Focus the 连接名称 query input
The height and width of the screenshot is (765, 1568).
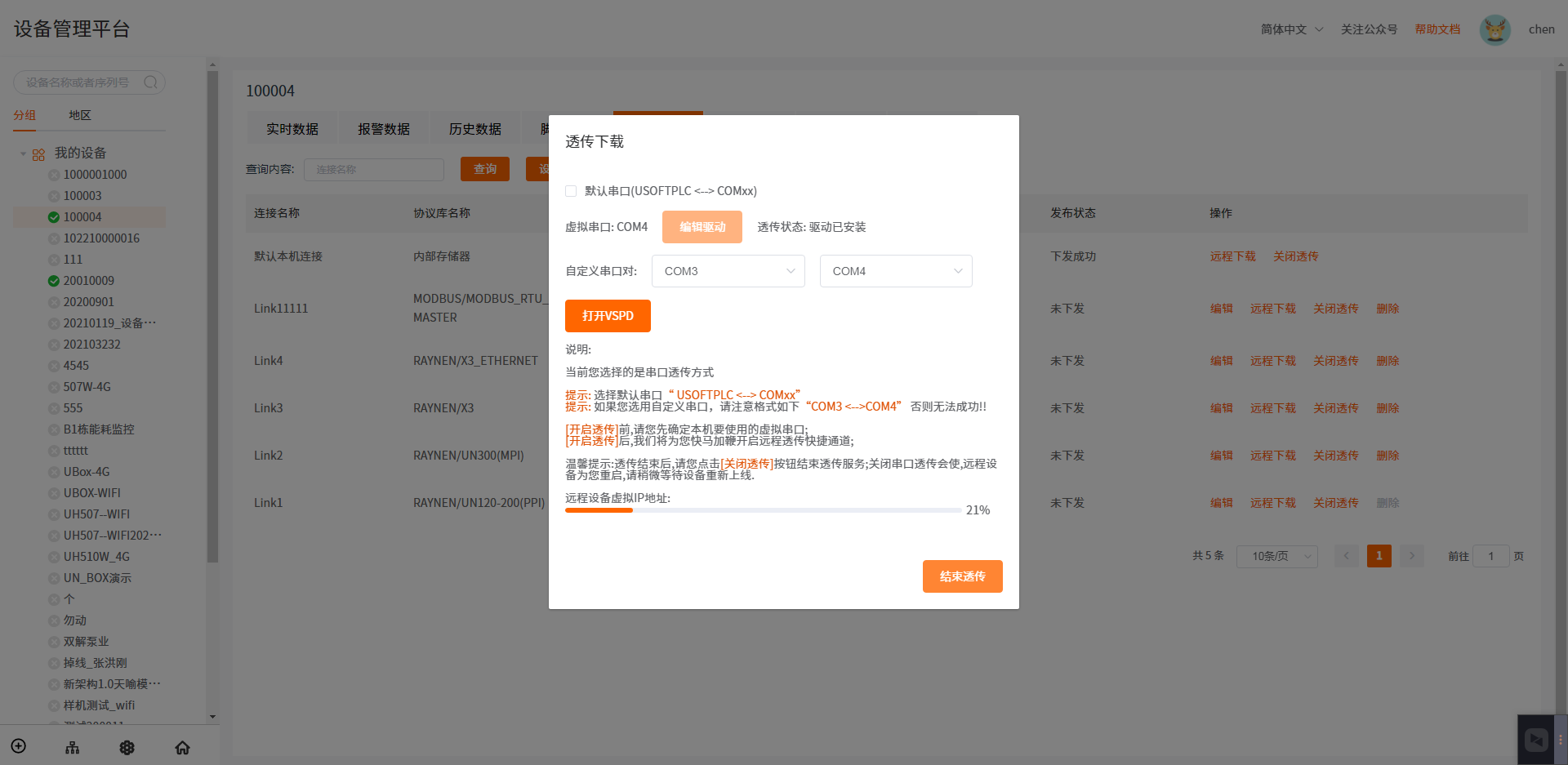point(374,169)
